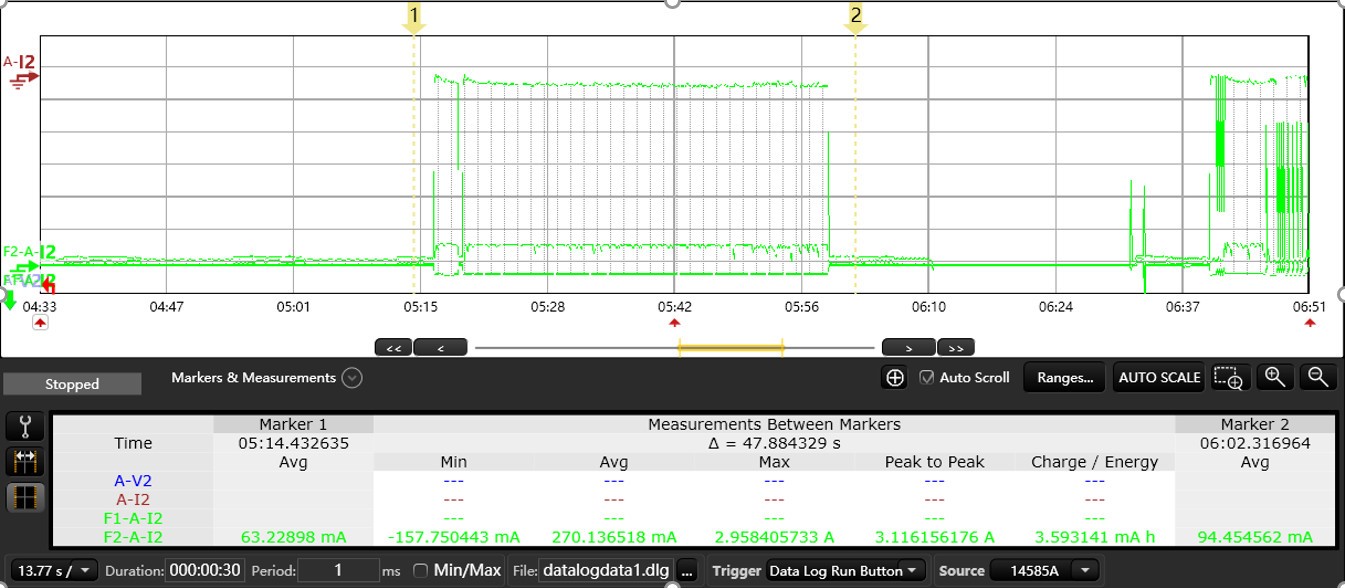This screenshot has height=588, width=1345.
Task: Select marker 1 flag on the graph
Action: pyautogui.click(x=414, y=17)
